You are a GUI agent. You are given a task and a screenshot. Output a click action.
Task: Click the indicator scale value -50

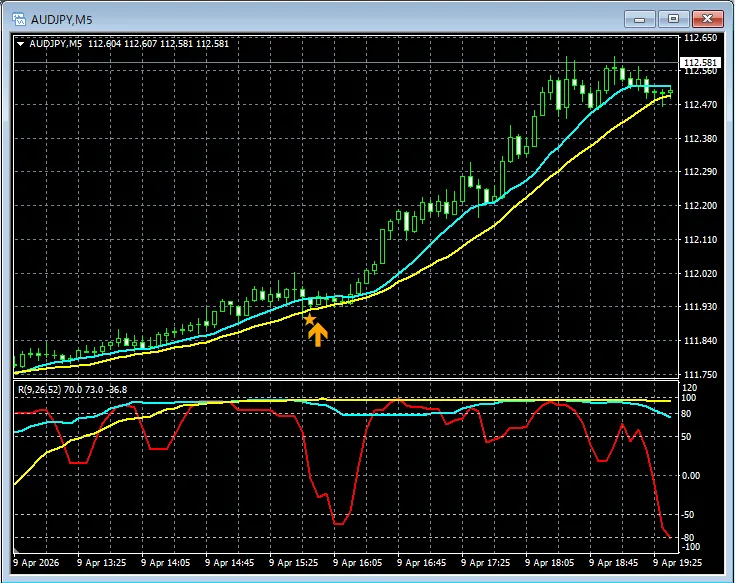click(x=688, y=515)
